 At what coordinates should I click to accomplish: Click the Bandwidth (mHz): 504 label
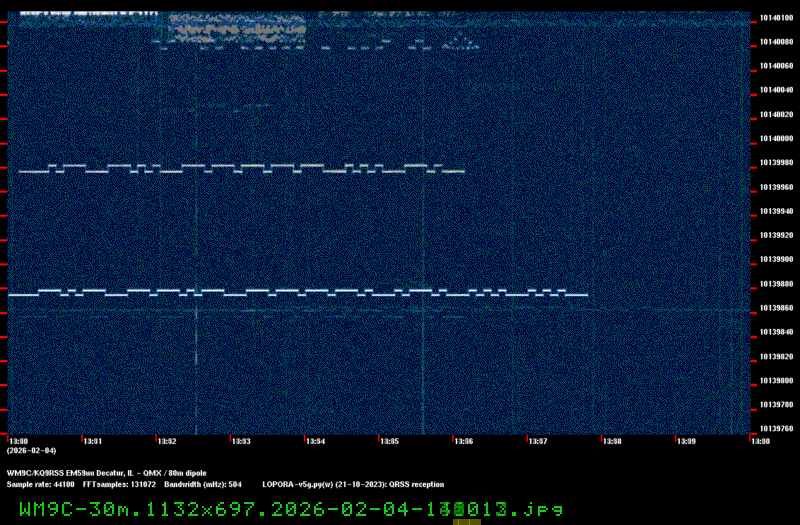(203, 484)
